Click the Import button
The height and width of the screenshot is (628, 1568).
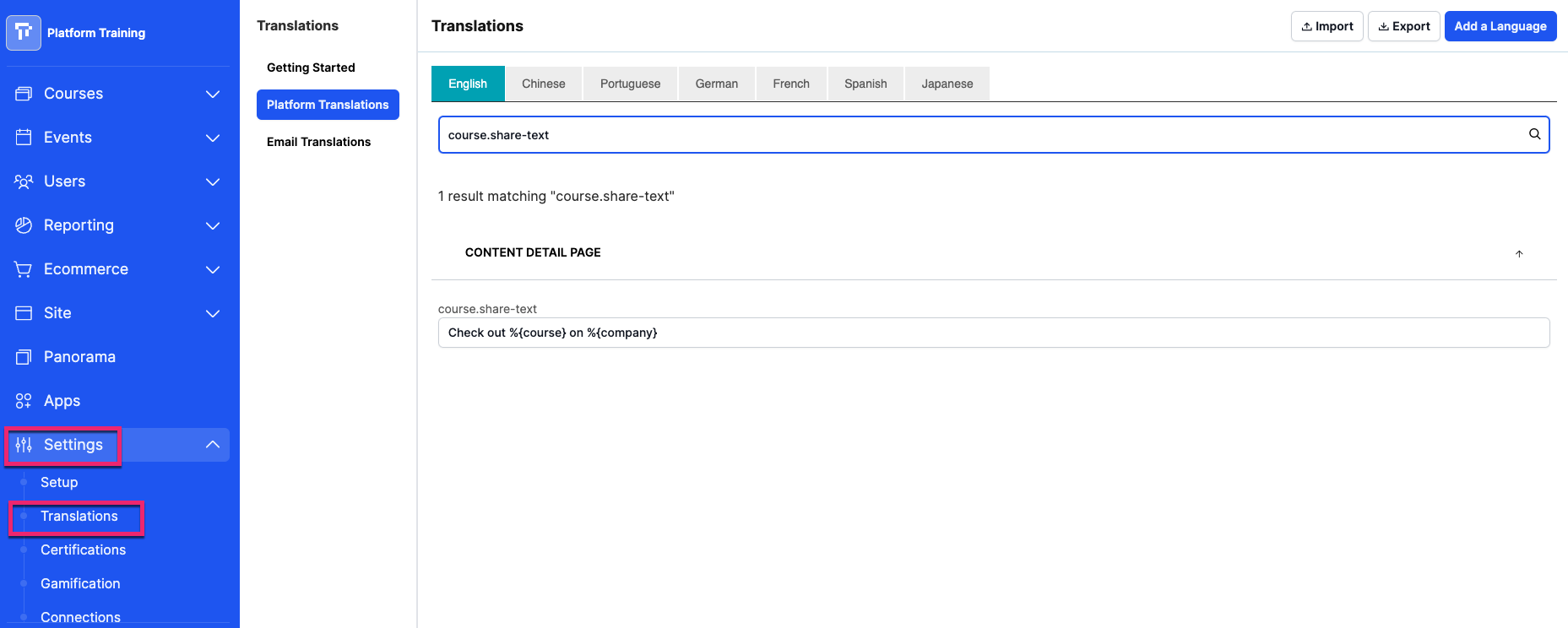(x=1327, y=26)
